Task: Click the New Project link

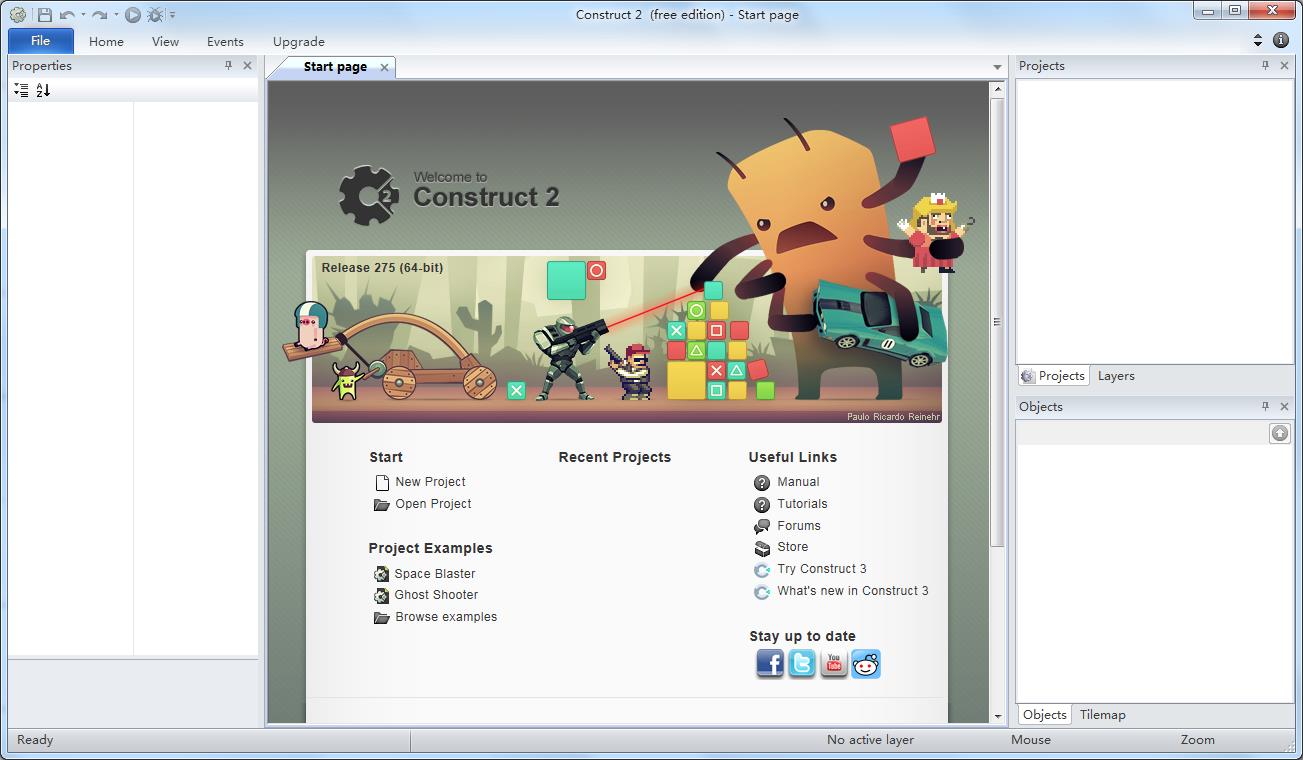Action: point(430,482)
